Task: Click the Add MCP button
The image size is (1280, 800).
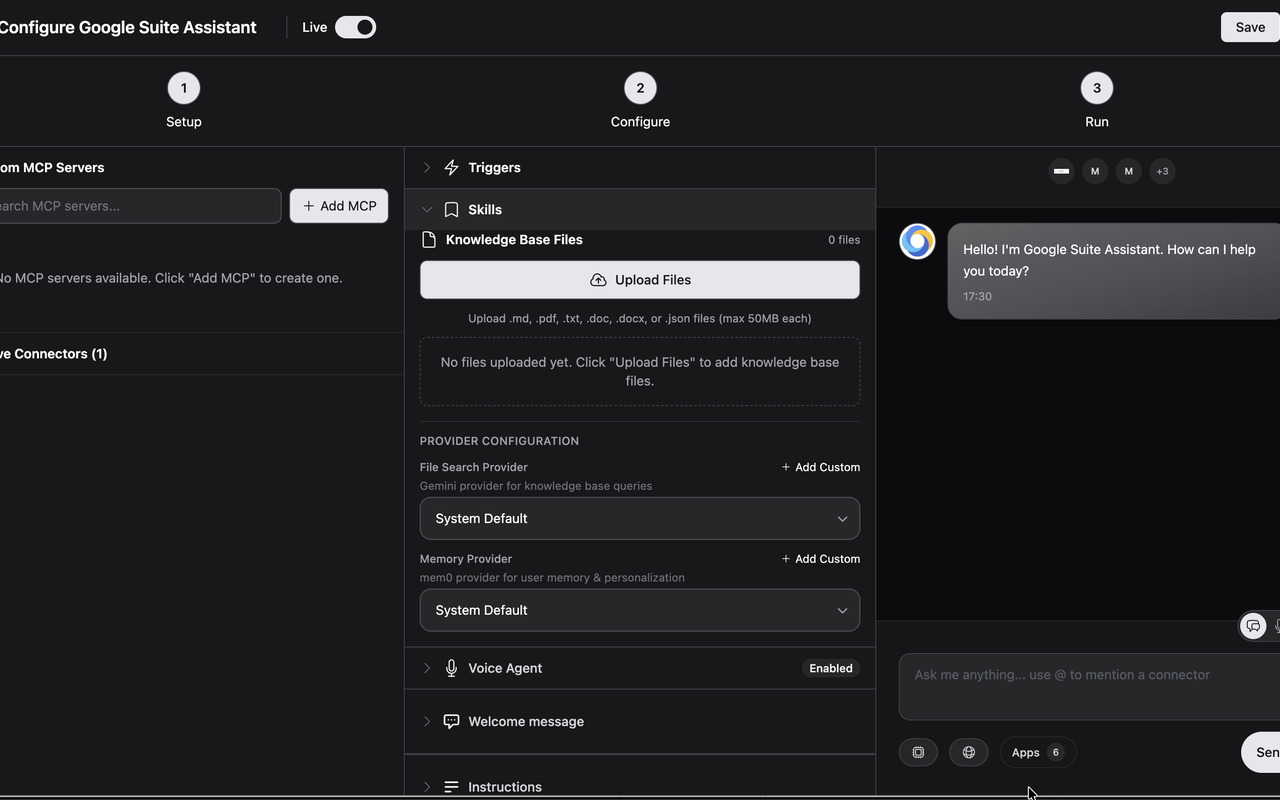Action: (x=339, y=206)
